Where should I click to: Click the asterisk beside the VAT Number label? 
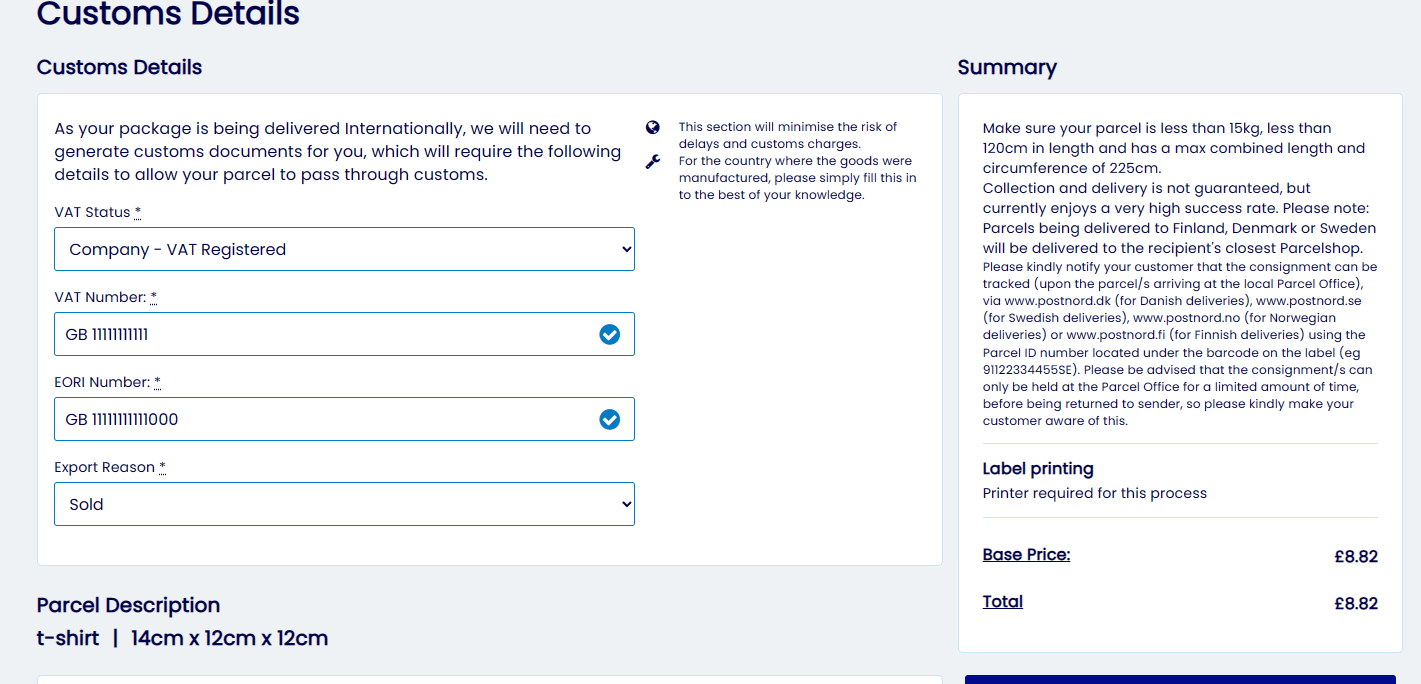coord(154,298)
